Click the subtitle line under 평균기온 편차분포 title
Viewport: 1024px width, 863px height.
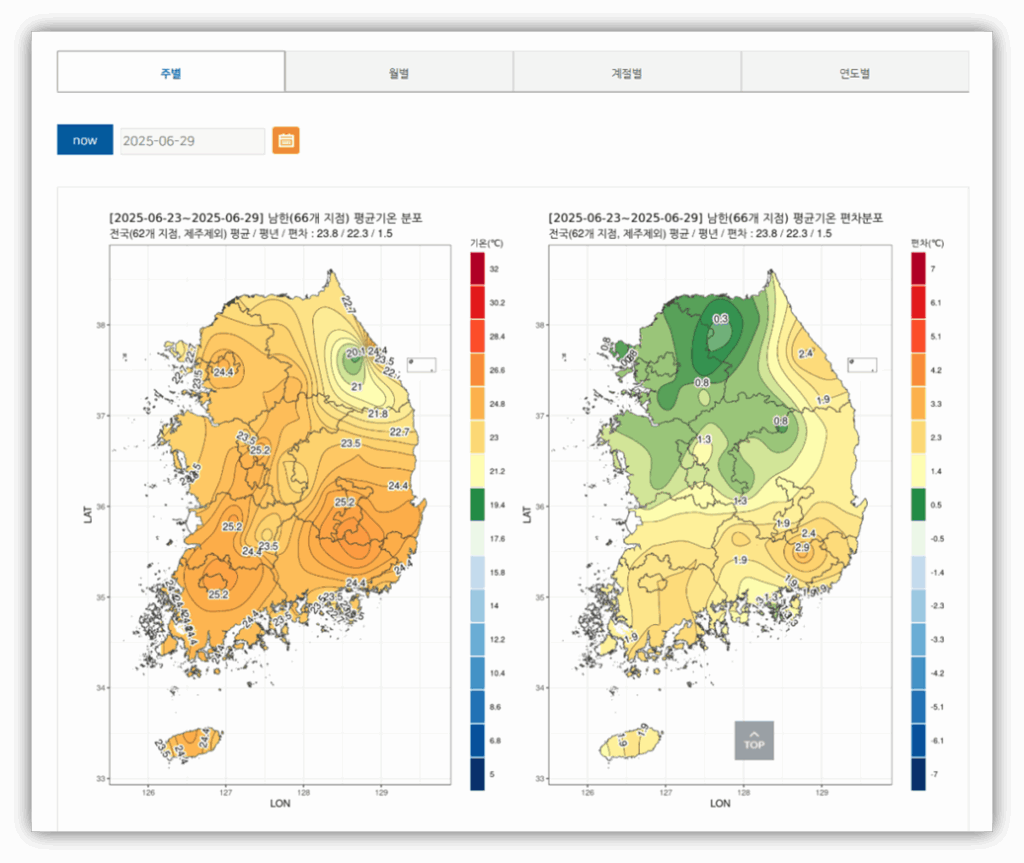(690, 233)
